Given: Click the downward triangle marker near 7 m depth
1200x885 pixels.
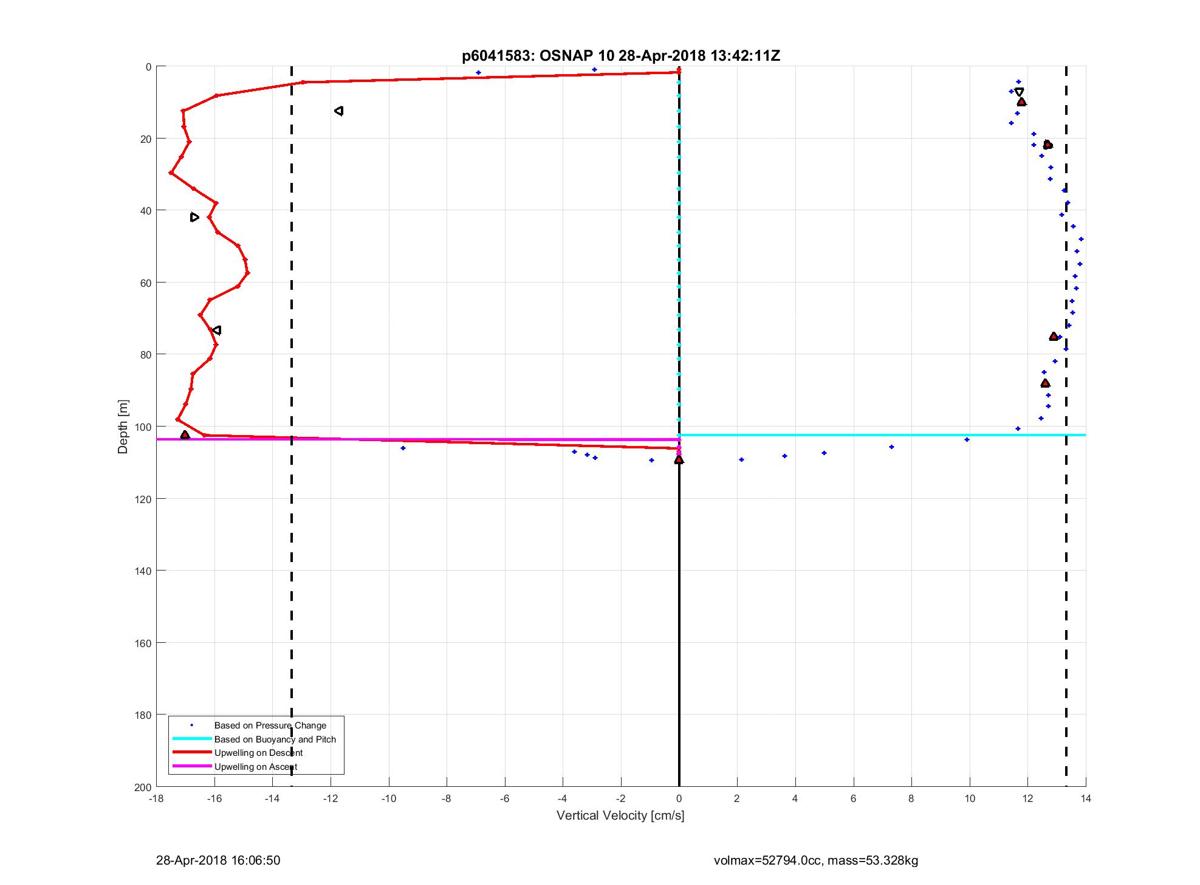Looking at the screenshot, I should (1019, 92).
